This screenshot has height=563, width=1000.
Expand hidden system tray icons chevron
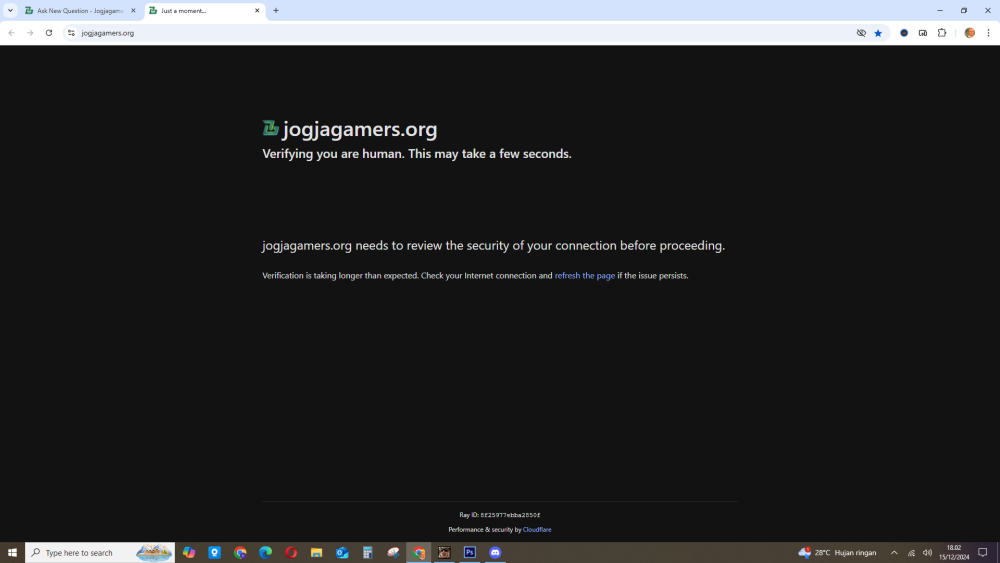coord(893,553)
